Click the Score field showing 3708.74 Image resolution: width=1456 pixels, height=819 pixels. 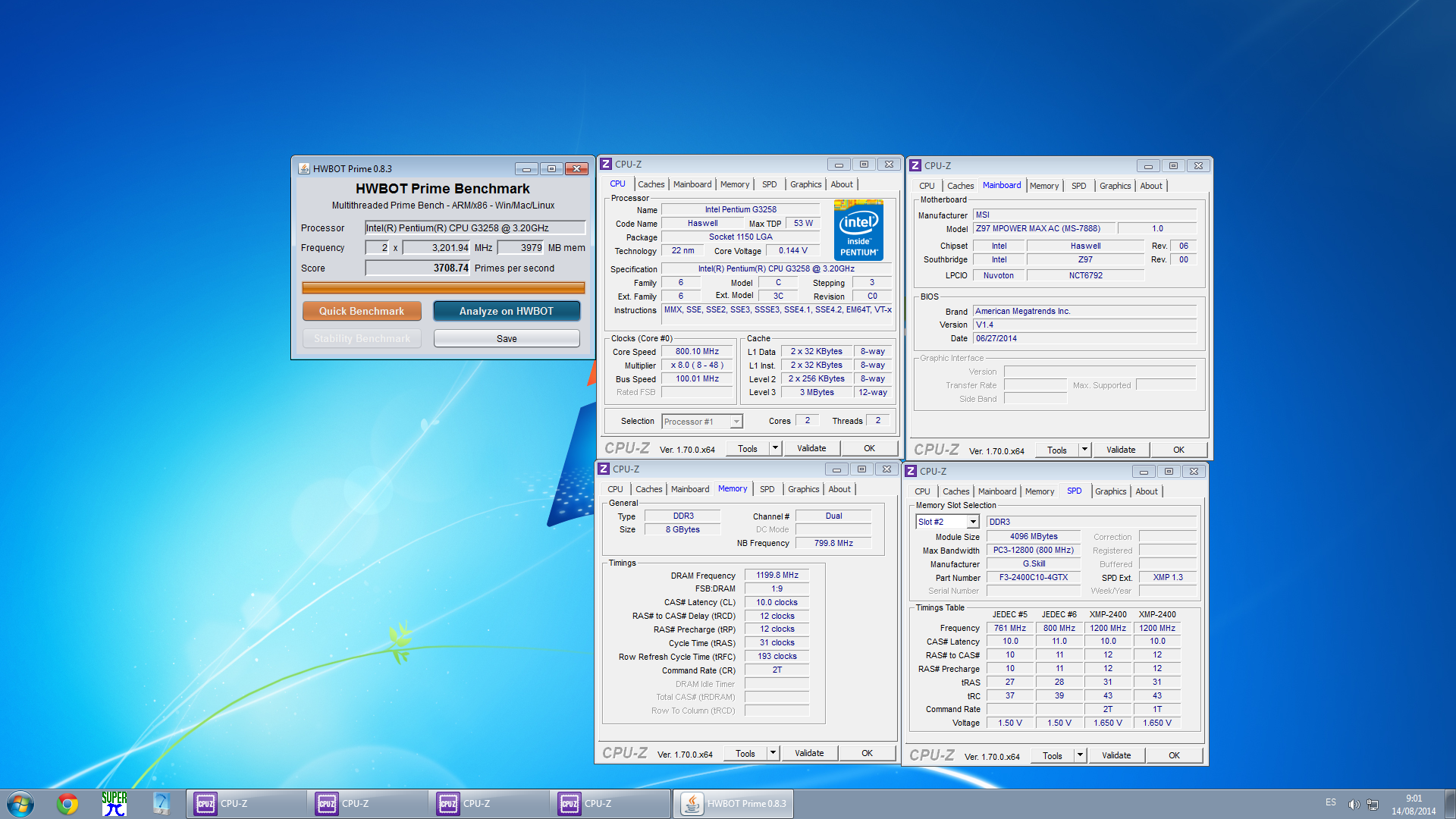418,268
